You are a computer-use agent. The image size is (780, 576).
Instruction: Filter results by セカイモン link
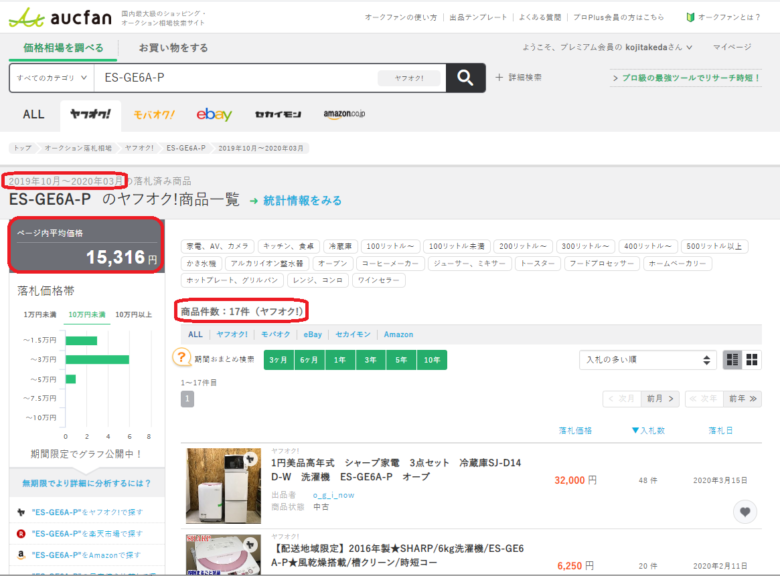point(353,334)
